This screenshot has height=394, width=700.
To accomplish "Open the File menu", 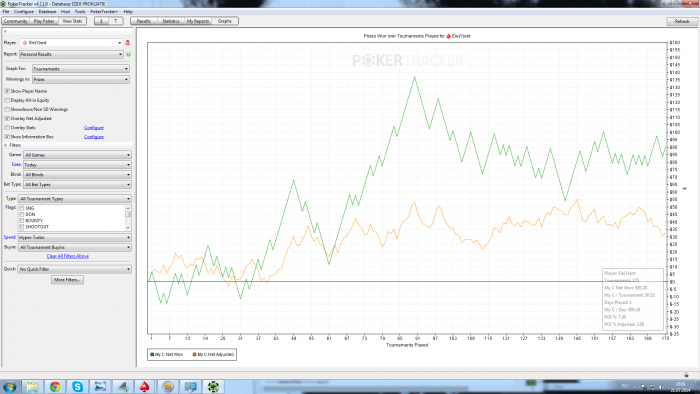I will pyautogui.click(x=6, y=12).
